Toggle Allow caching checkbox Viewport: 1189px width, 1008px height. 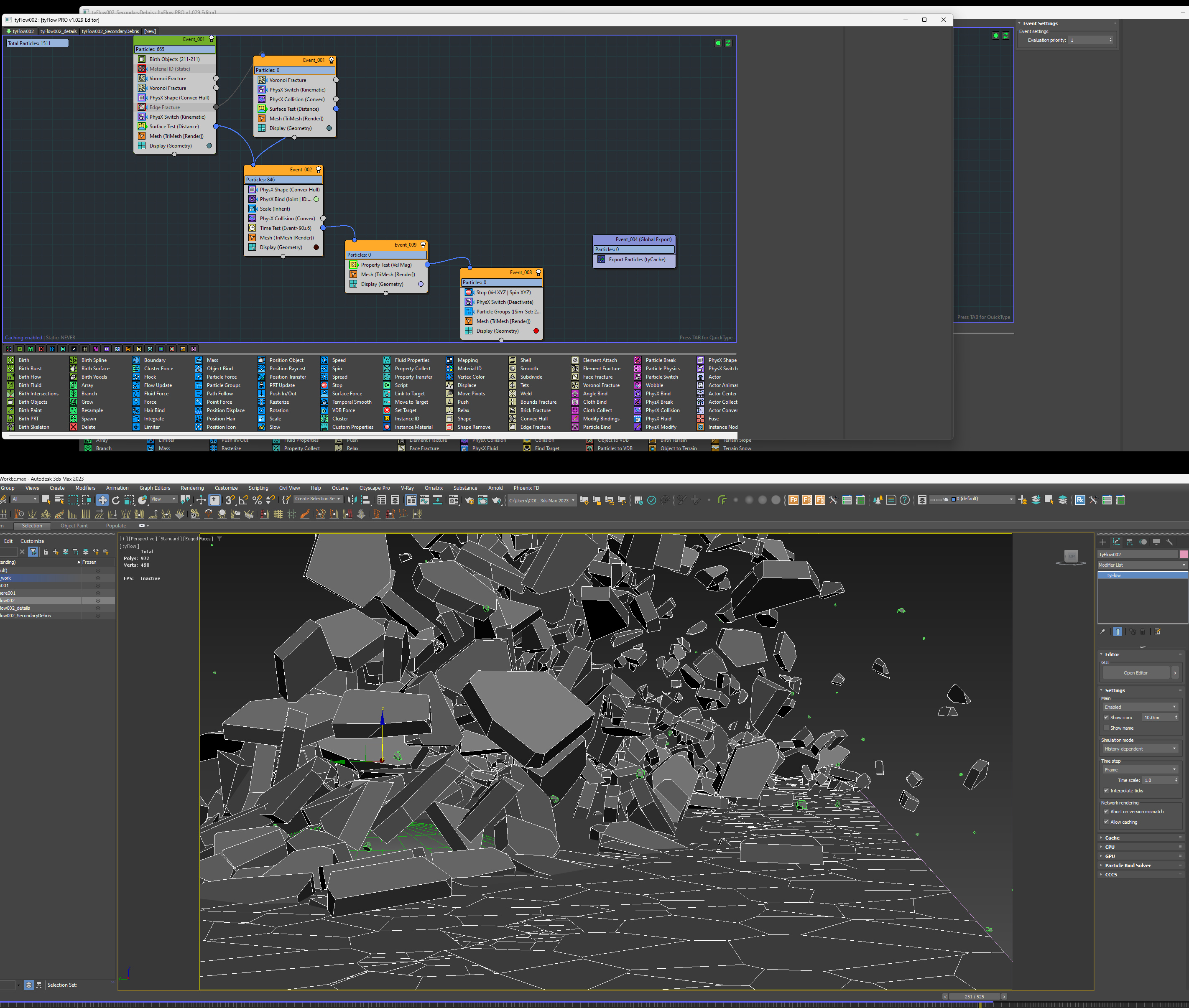(x=1106, y=822)
